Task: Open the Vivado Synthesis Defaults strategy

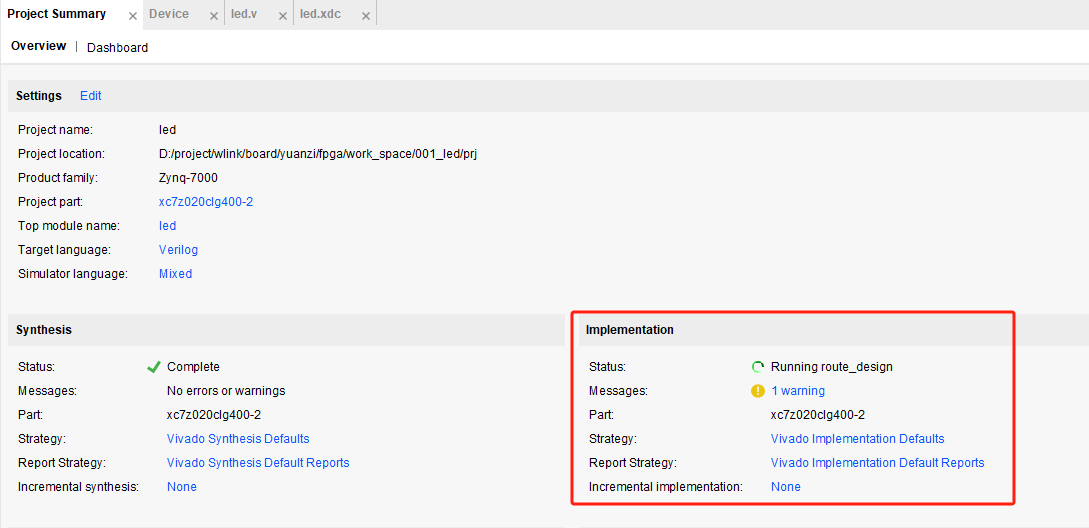Action: pos(238,439)
